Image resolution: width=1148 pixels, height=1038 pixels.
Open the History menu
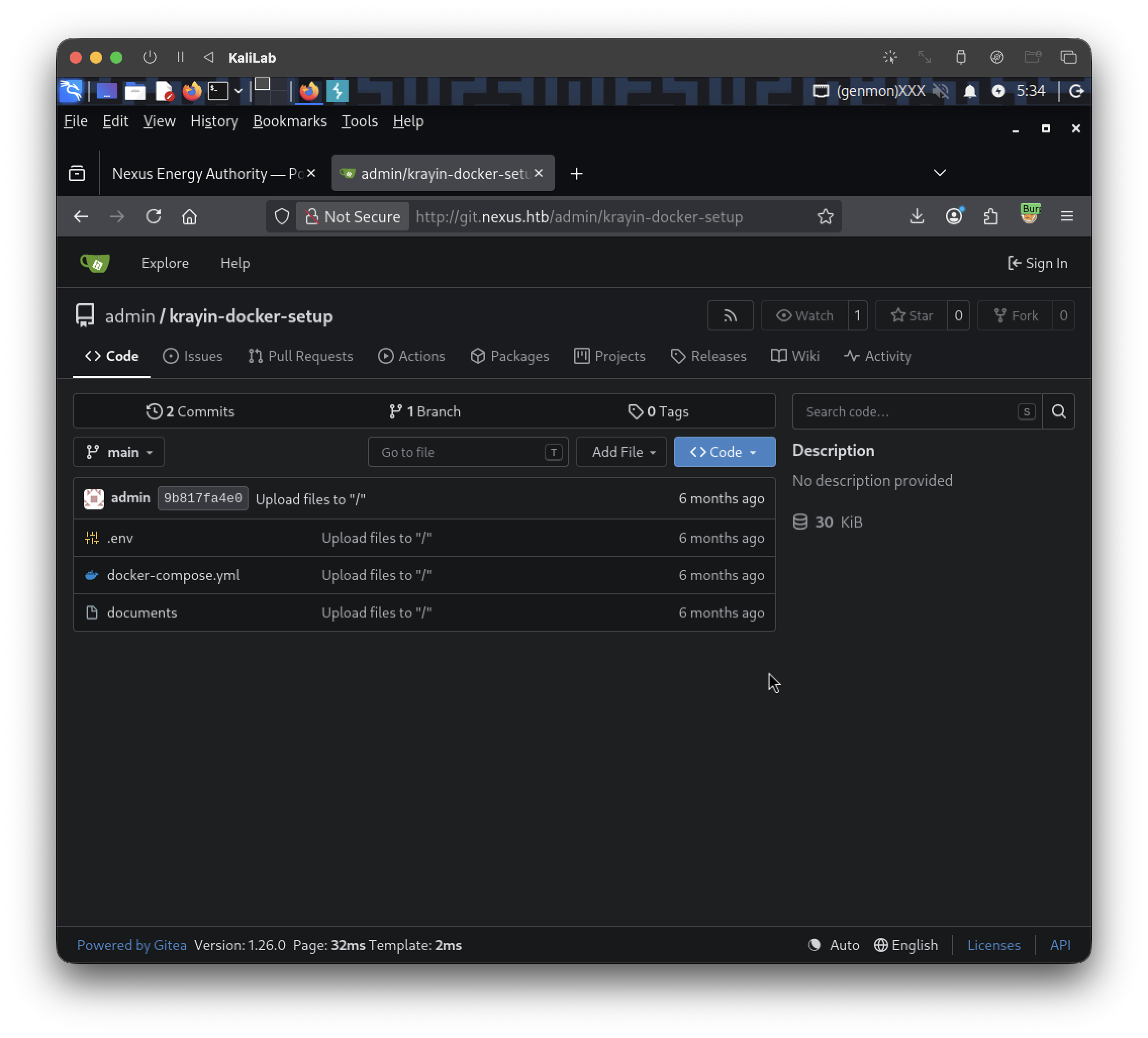coord(214,121)
